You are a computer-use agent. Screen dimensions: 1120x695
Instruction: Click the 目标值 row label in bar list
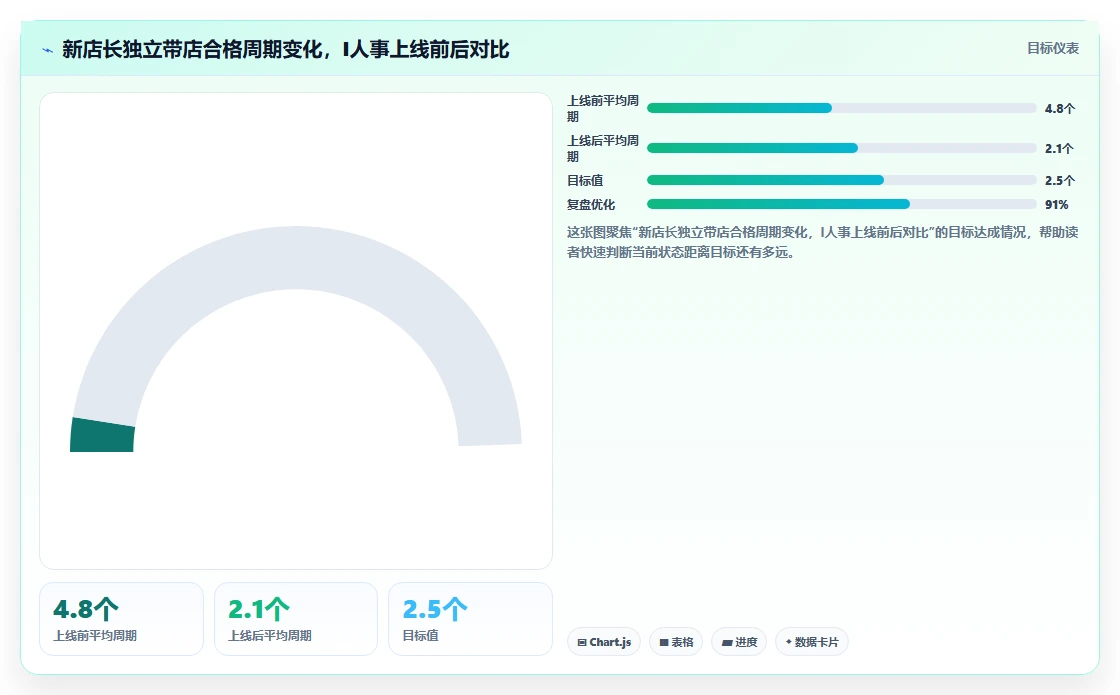pos(585,181)
